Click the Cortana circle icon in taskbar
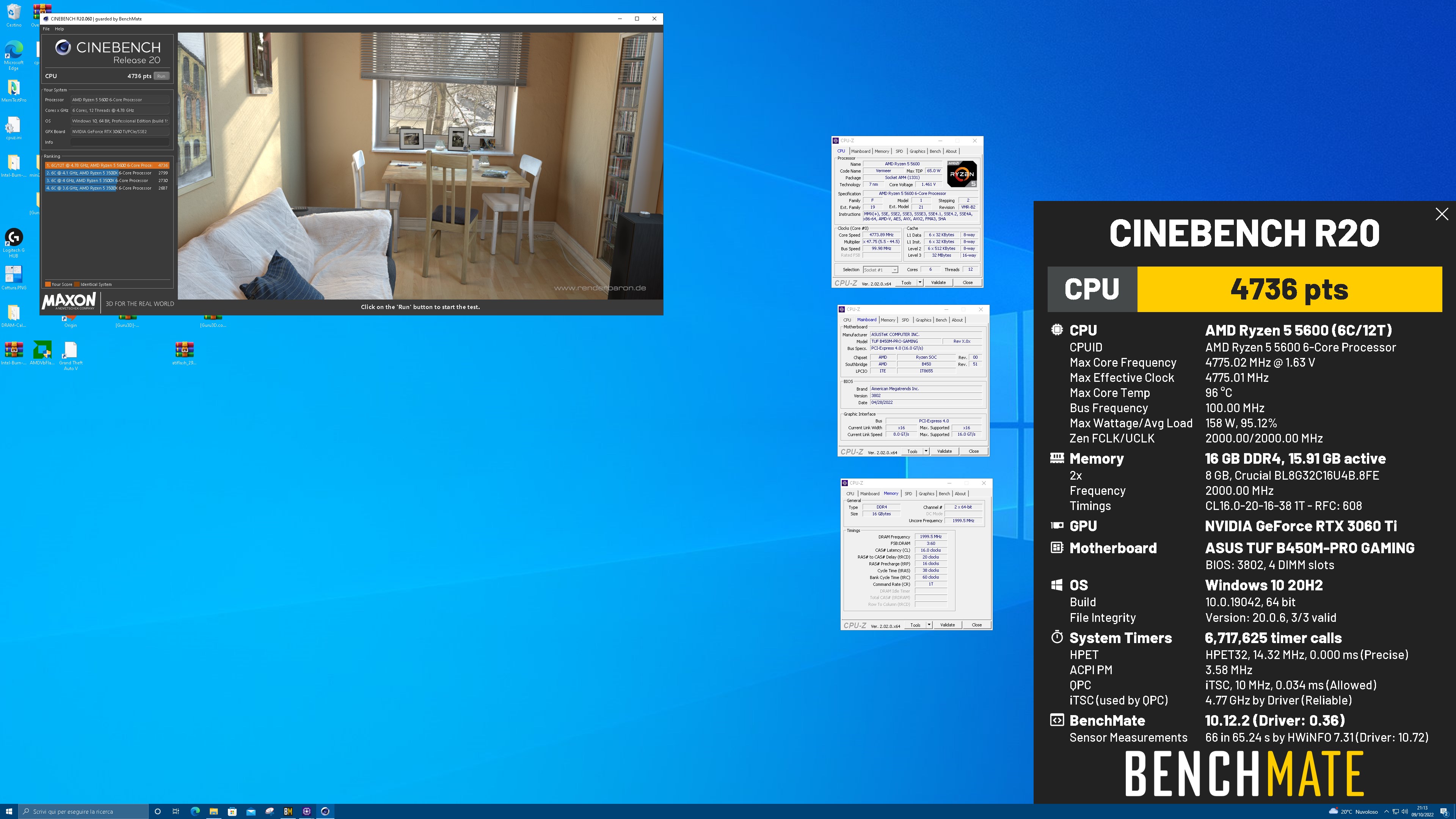This screenshot has width=1456, height=819. [158, 811]
